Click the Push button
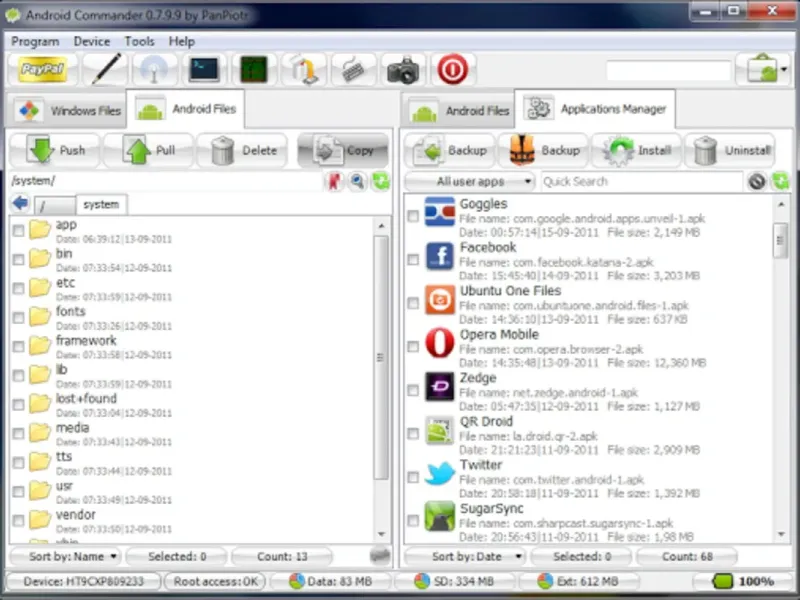The width and height of the screenshot is (800, 600). tap(55, 151)
